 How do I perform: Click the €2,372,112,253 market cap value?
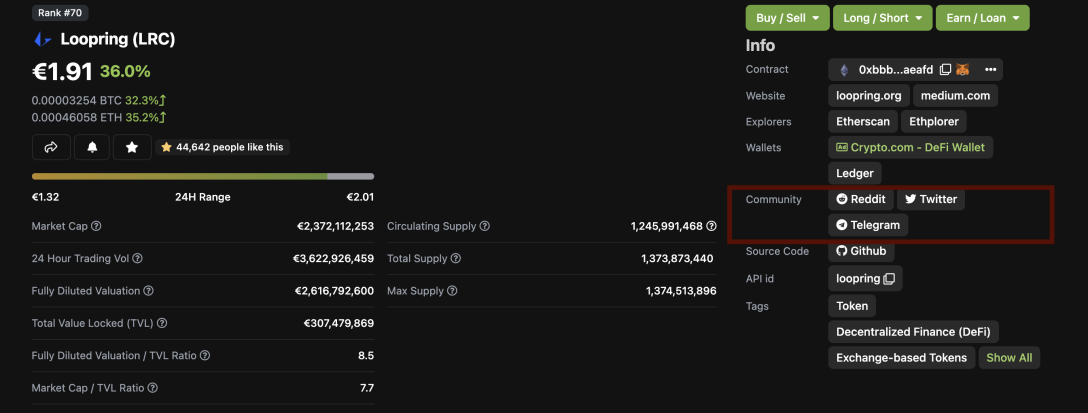(335, 226)
